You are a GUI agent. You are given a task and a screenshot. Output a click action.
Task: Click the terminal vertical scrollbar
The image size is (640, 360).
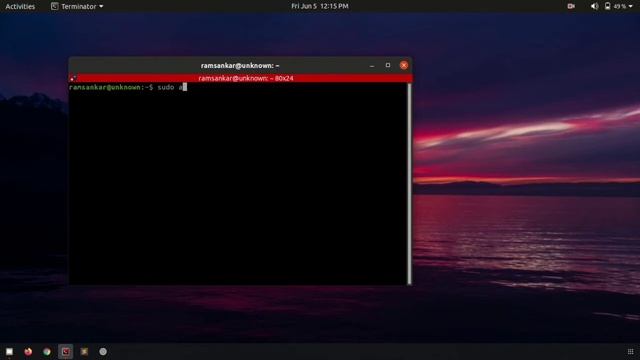click(x=409, y=183)
